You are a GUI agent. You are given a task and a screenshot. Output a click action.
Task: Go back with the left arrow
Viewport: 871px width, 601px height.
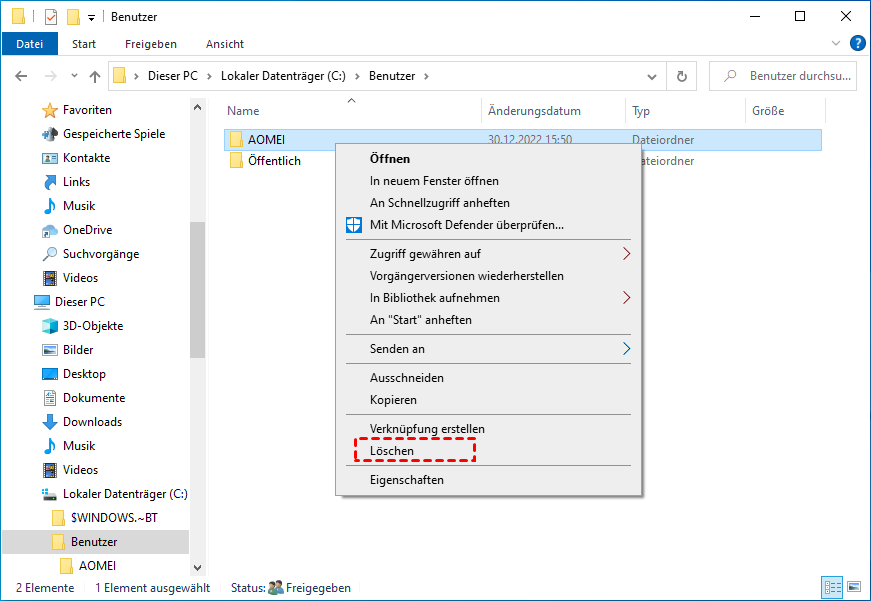(21, 76)
